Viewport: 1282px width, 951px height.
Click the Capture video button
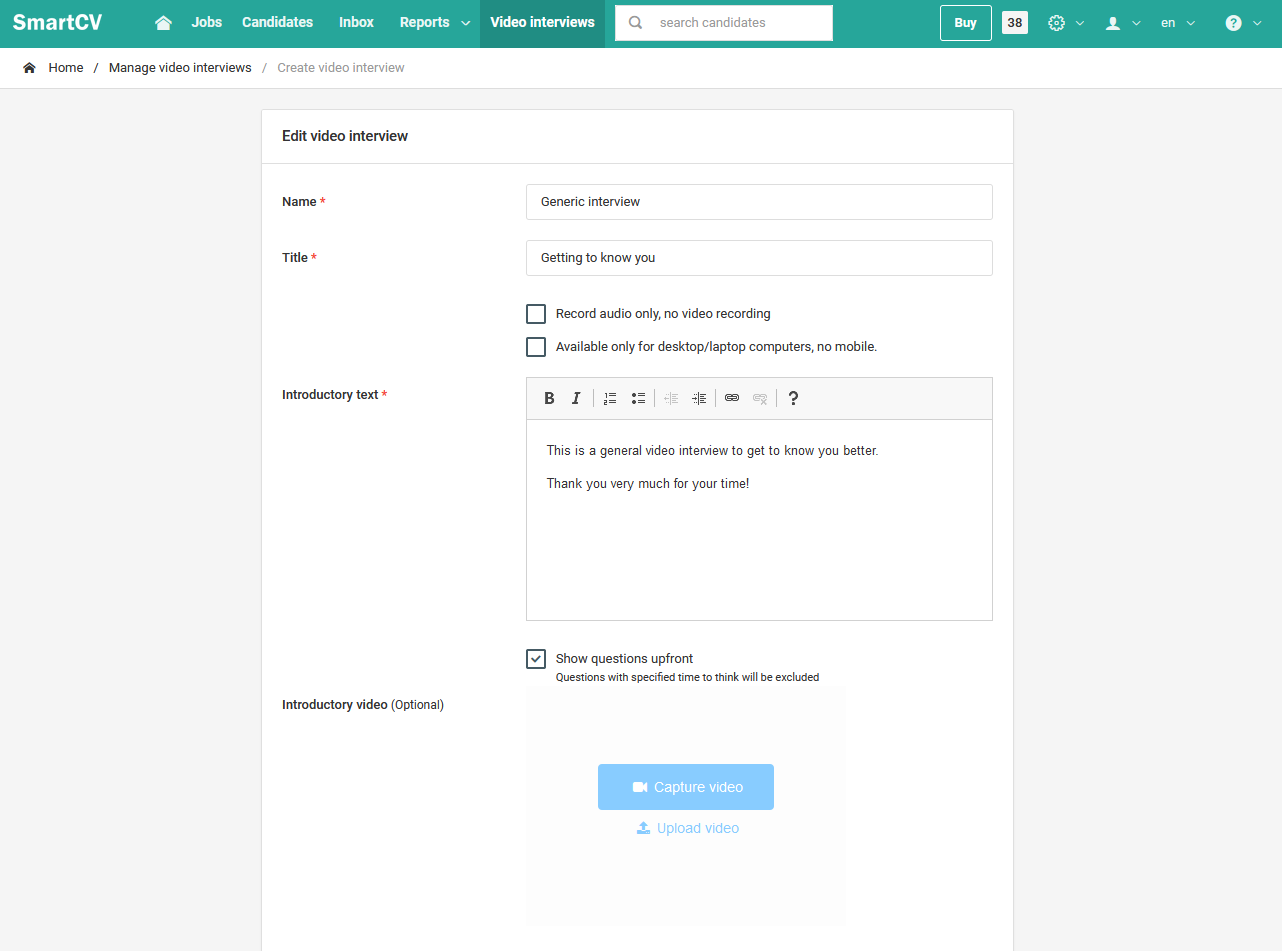(686, 787)
